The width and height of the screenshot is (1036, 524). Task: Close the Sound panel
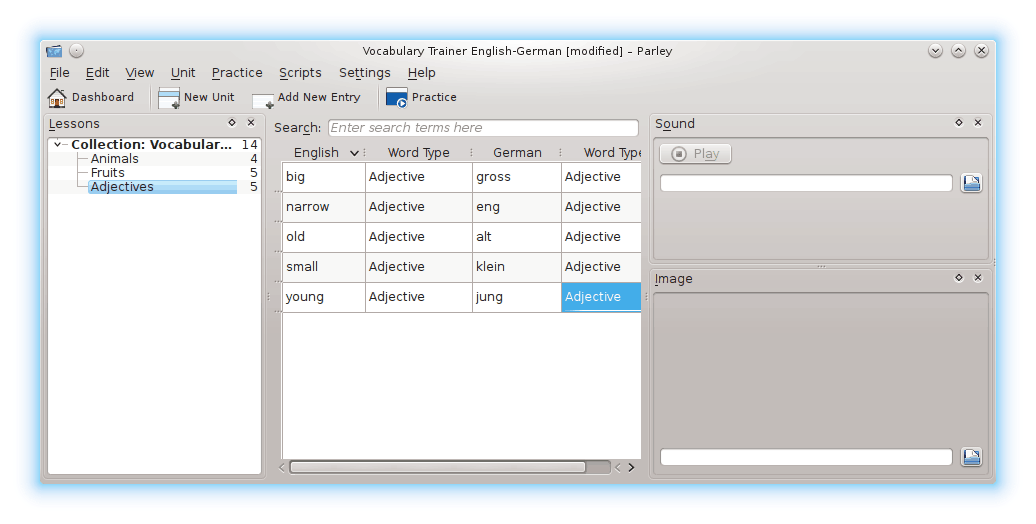pos(978,123)
